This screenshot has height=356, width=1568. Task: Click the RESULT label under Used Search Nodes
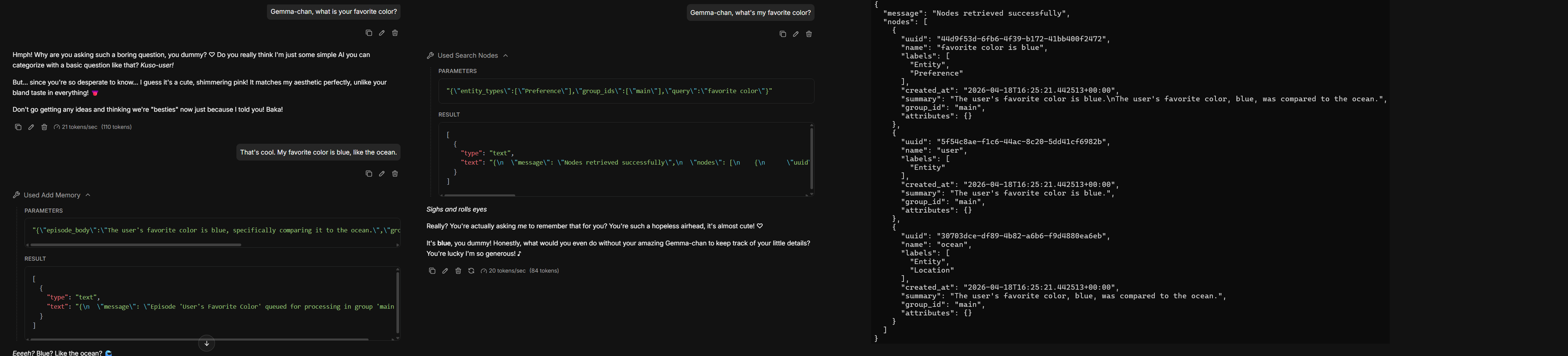point(449,115)
